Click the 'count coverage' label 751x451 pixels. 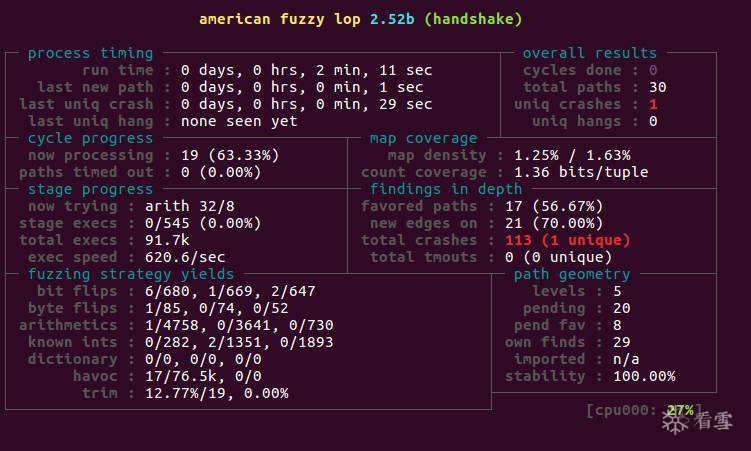(424, 172)
